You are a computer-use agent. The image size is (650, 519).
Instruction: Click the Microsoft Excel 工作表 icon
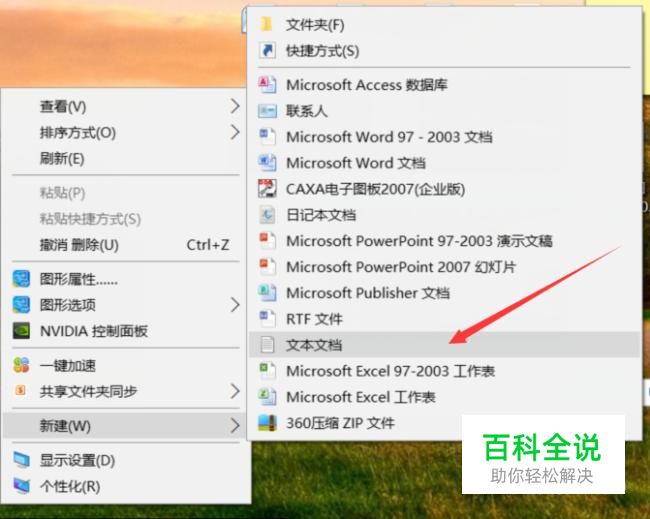pyautogui.click(x=267, y=397)
